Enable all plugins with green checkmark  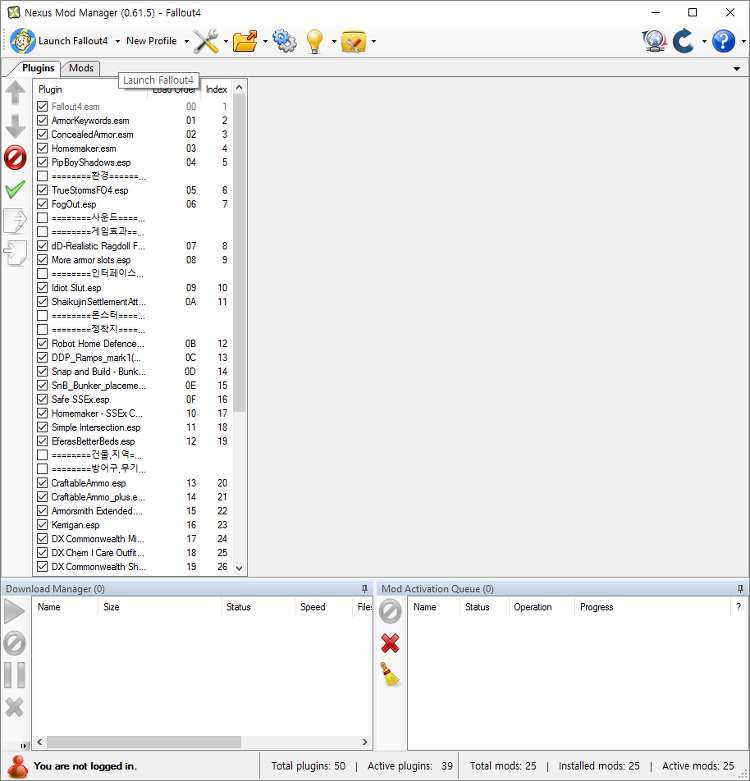15,189
